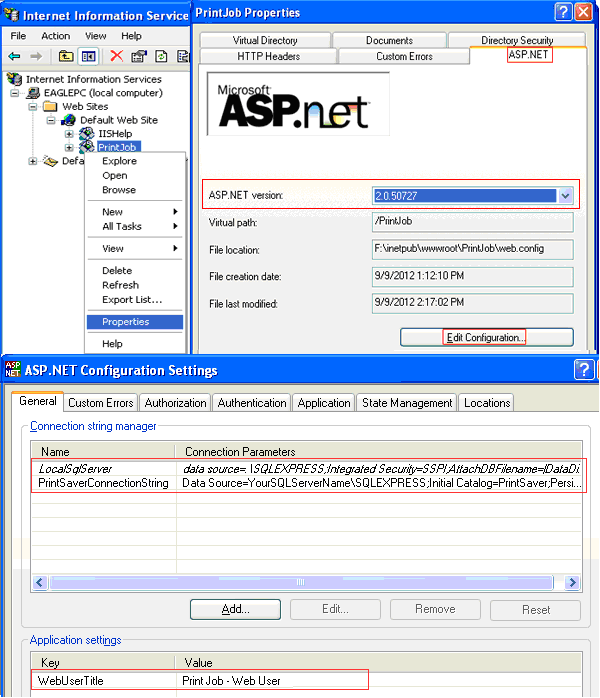The image size is (600, 698).
Task: Click the Internet Information Services root node icon
Action: tap(14, 79)
